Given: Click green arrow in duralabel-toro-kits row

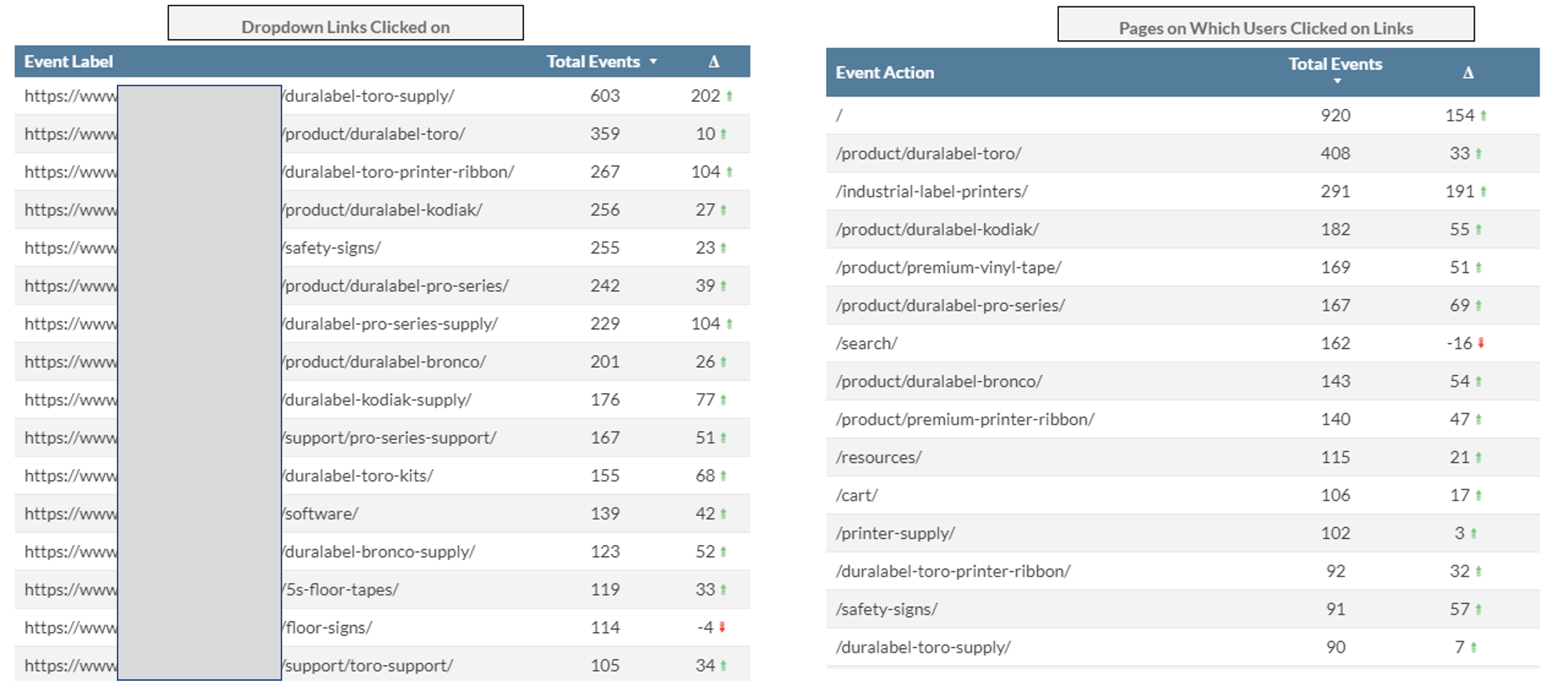Looking at the screenshot, I should 723,476.
